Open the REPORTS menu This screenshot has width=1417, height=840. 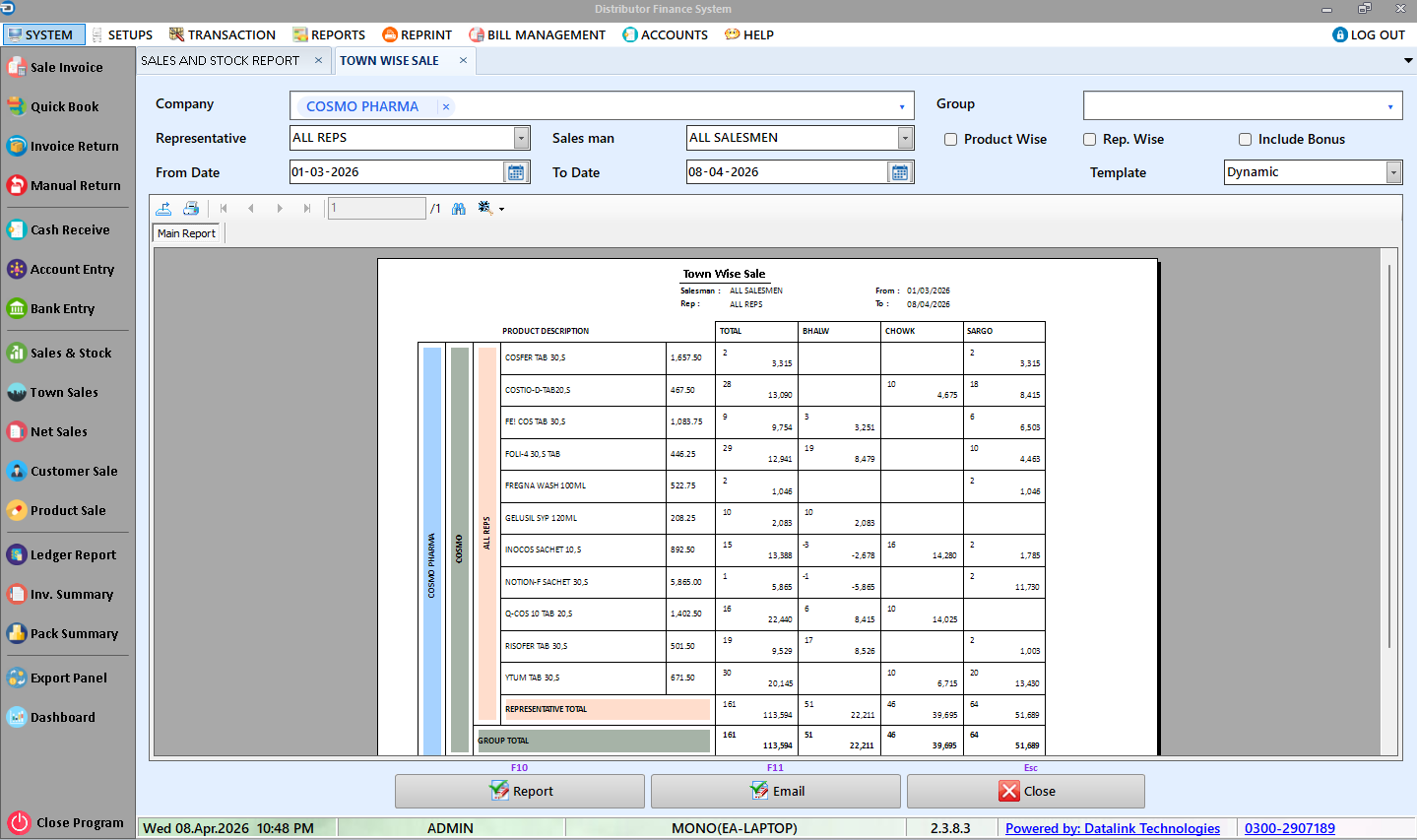[x=329, y=34]
